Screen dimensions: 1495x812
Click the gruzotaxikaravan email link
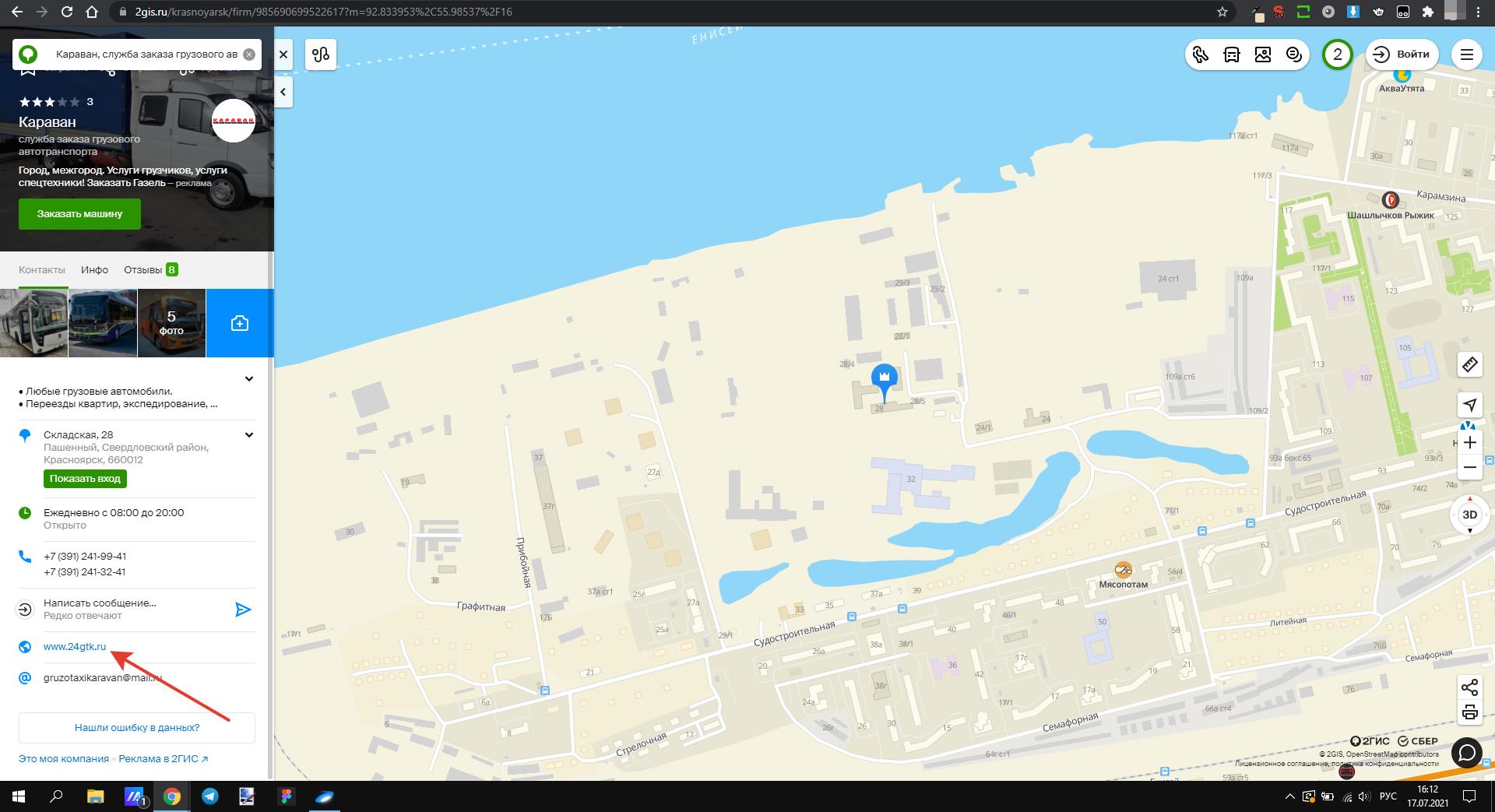pos(103,678)
